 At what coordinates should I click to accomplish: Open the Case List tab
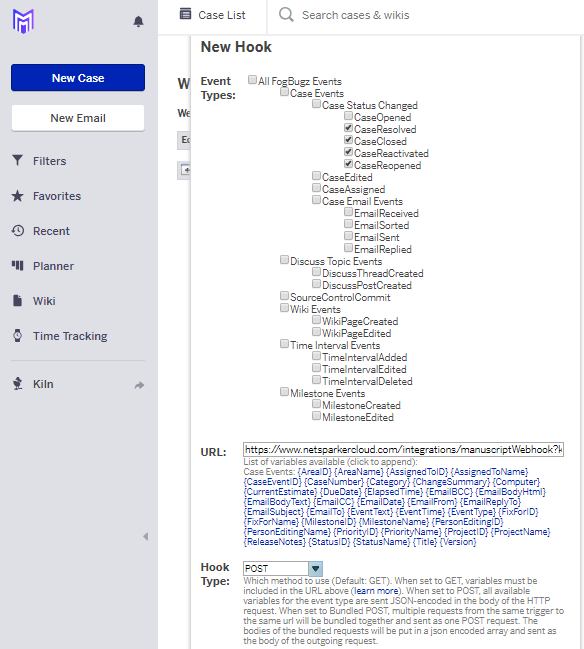[x=212, y=15]
